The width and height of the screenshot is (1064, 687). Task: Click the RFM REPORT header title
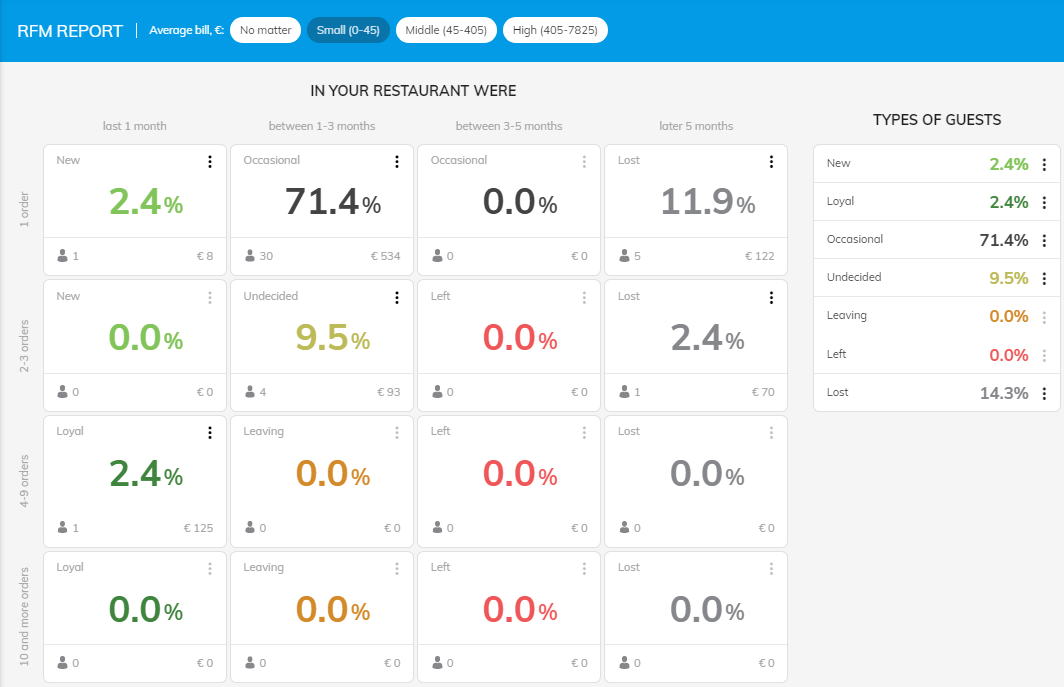(x=70, y=31)
